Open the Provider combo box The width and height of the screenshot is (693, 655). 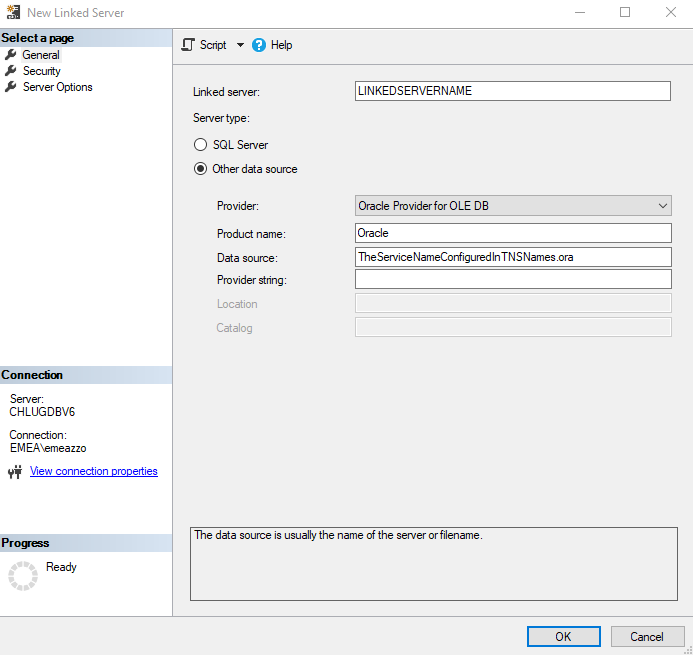(x=513, y=206)
